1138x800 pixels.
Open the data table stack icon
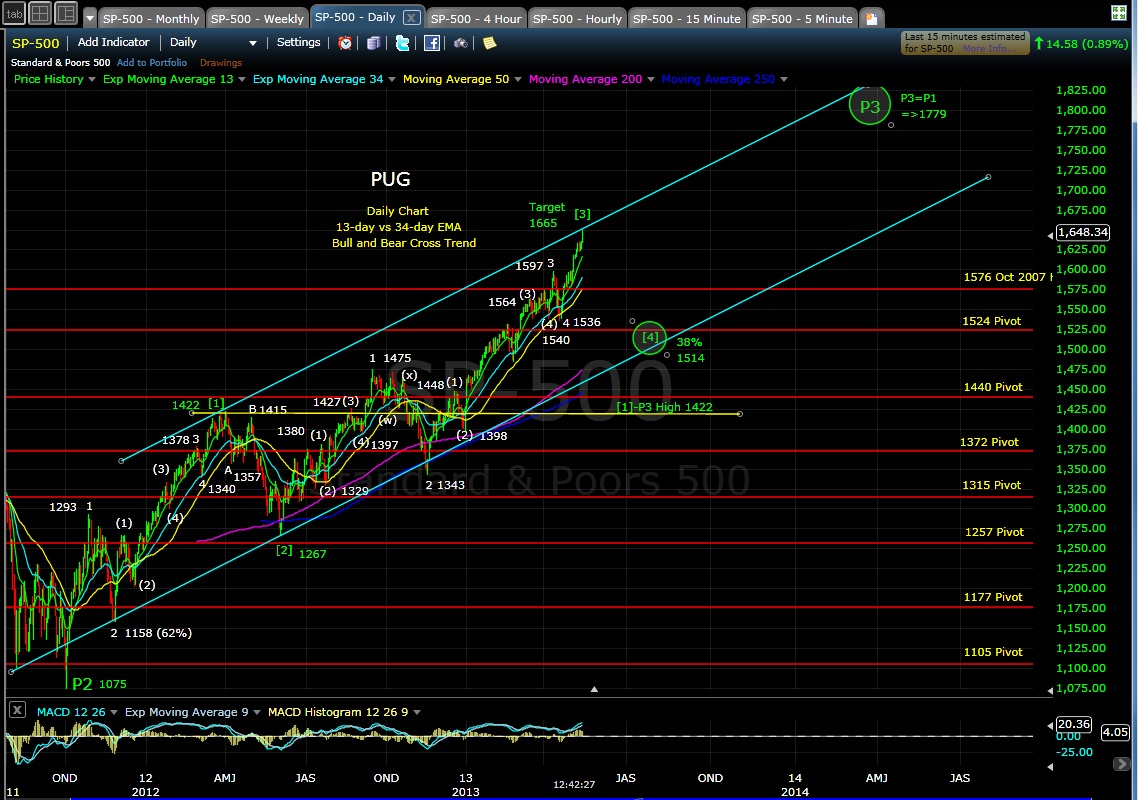pyautogui.click(x=374, y=43)
